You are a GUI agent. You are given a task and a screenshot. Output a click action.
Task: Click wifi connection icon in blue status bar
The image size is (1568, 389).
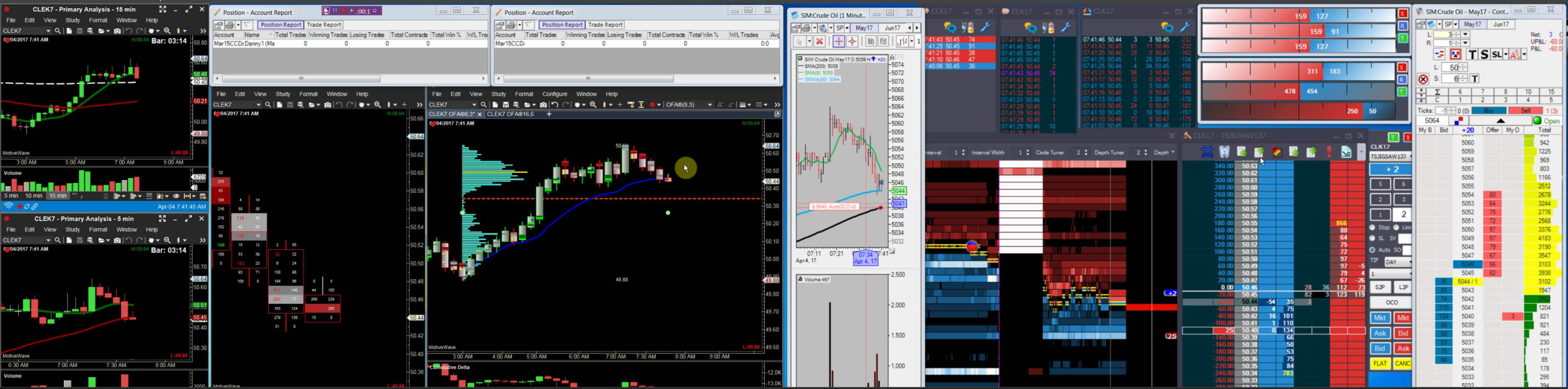[9, 207]
